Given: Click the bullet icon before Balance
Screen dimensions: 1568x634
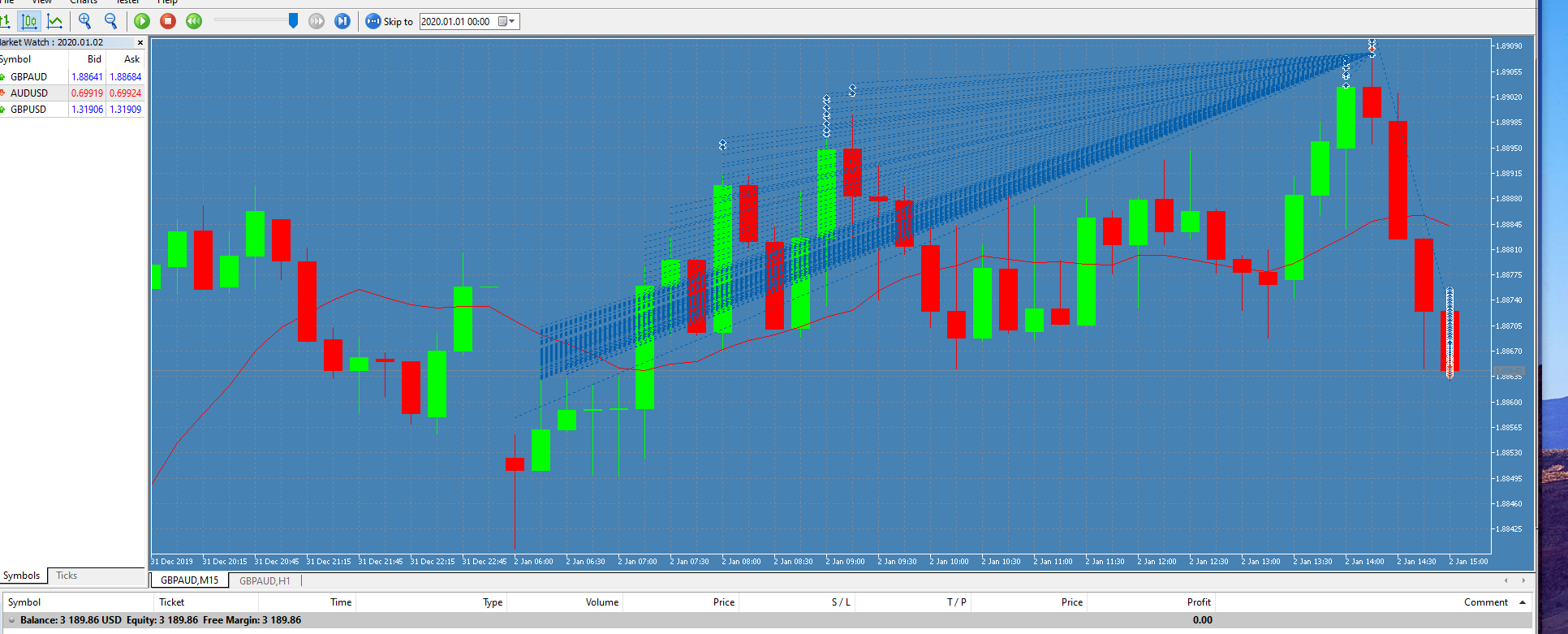Looking at the screenshot, I should 11,620.
